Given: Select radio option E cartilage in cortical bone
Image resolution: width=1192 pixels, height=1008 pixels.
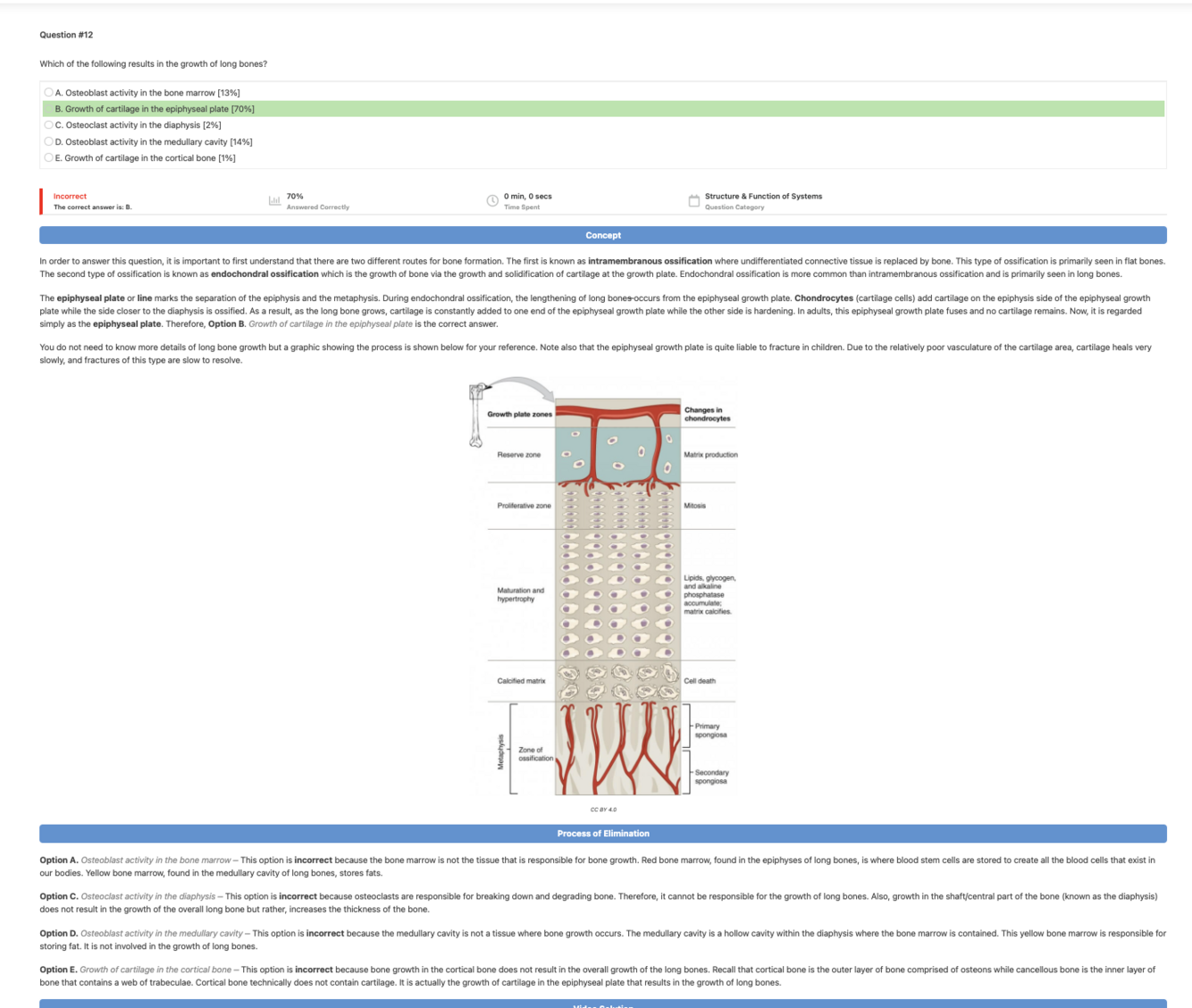Looking at the screenshot, I should point(48,157).
